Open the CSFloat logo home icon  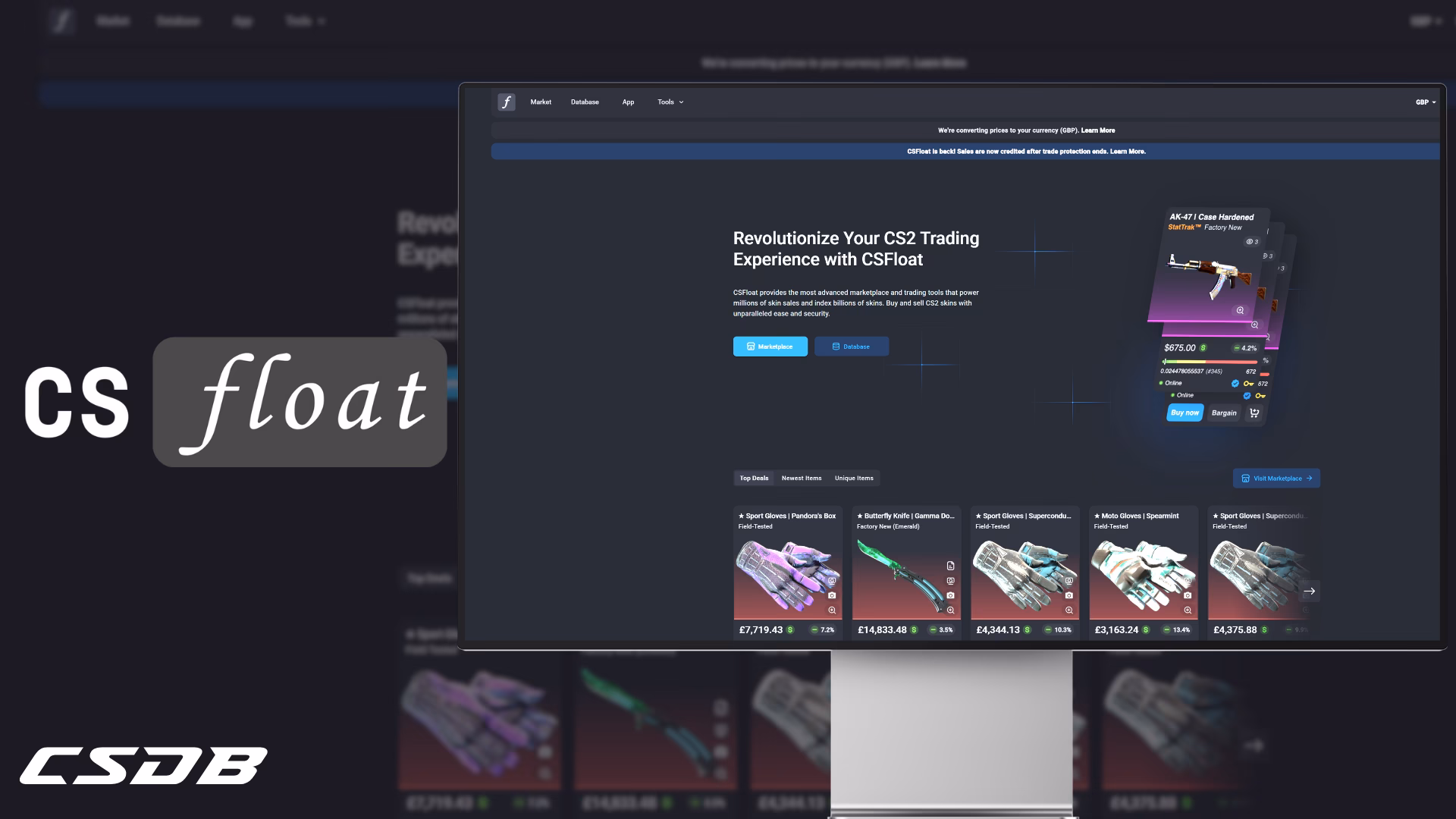pos(507,102)
